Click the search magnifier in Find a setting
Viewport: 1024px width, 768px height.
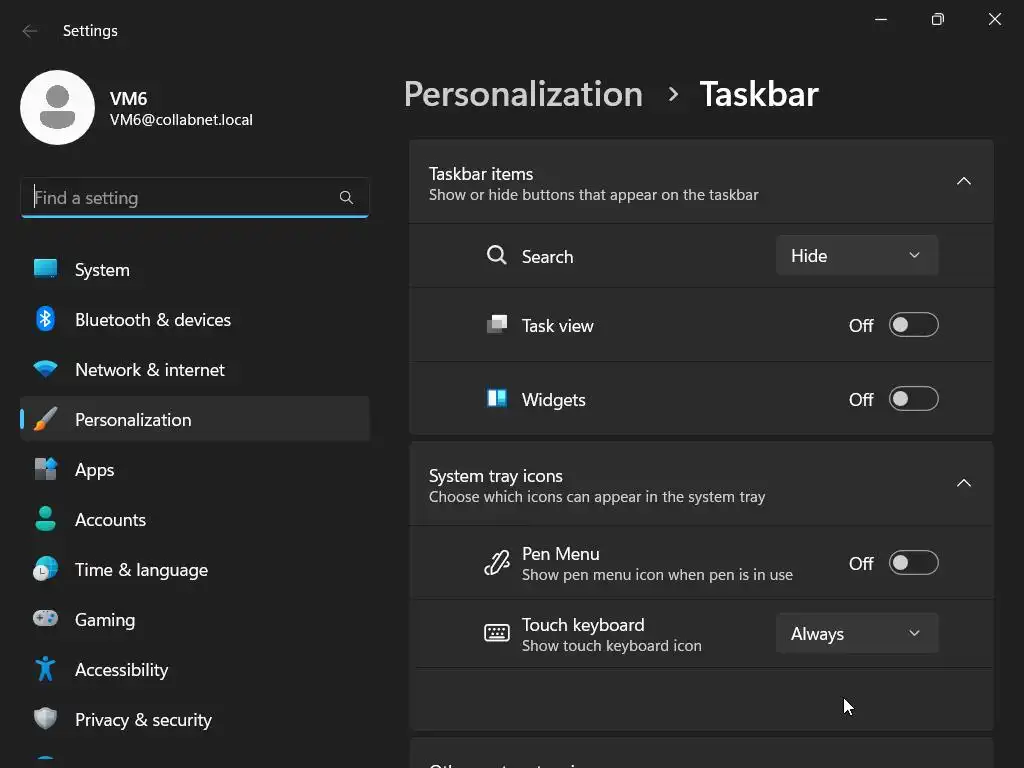click(346, 198)
